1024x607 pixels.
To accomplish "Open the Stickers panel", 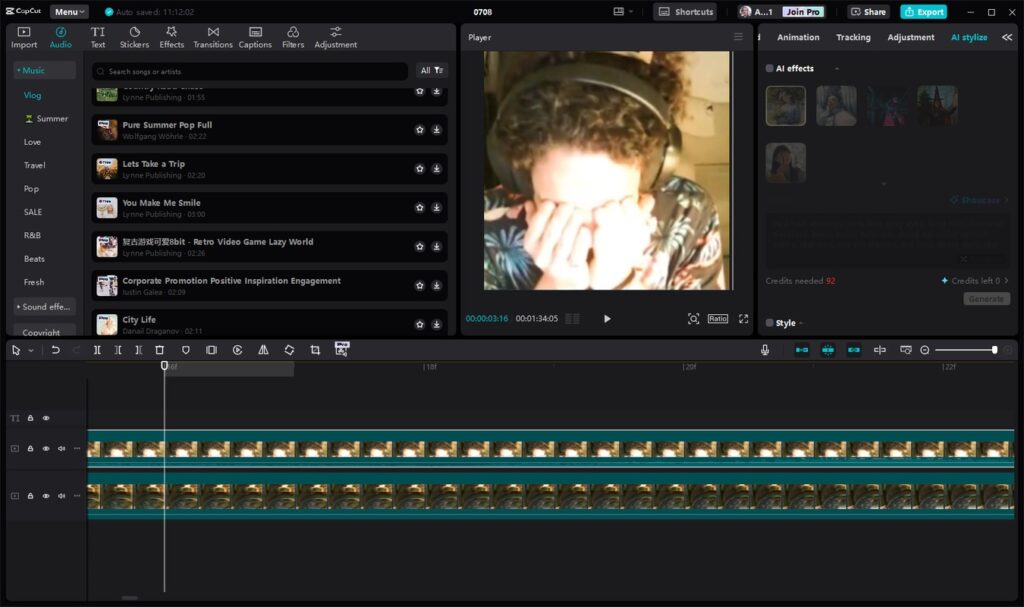I will (x=134, y=37).
